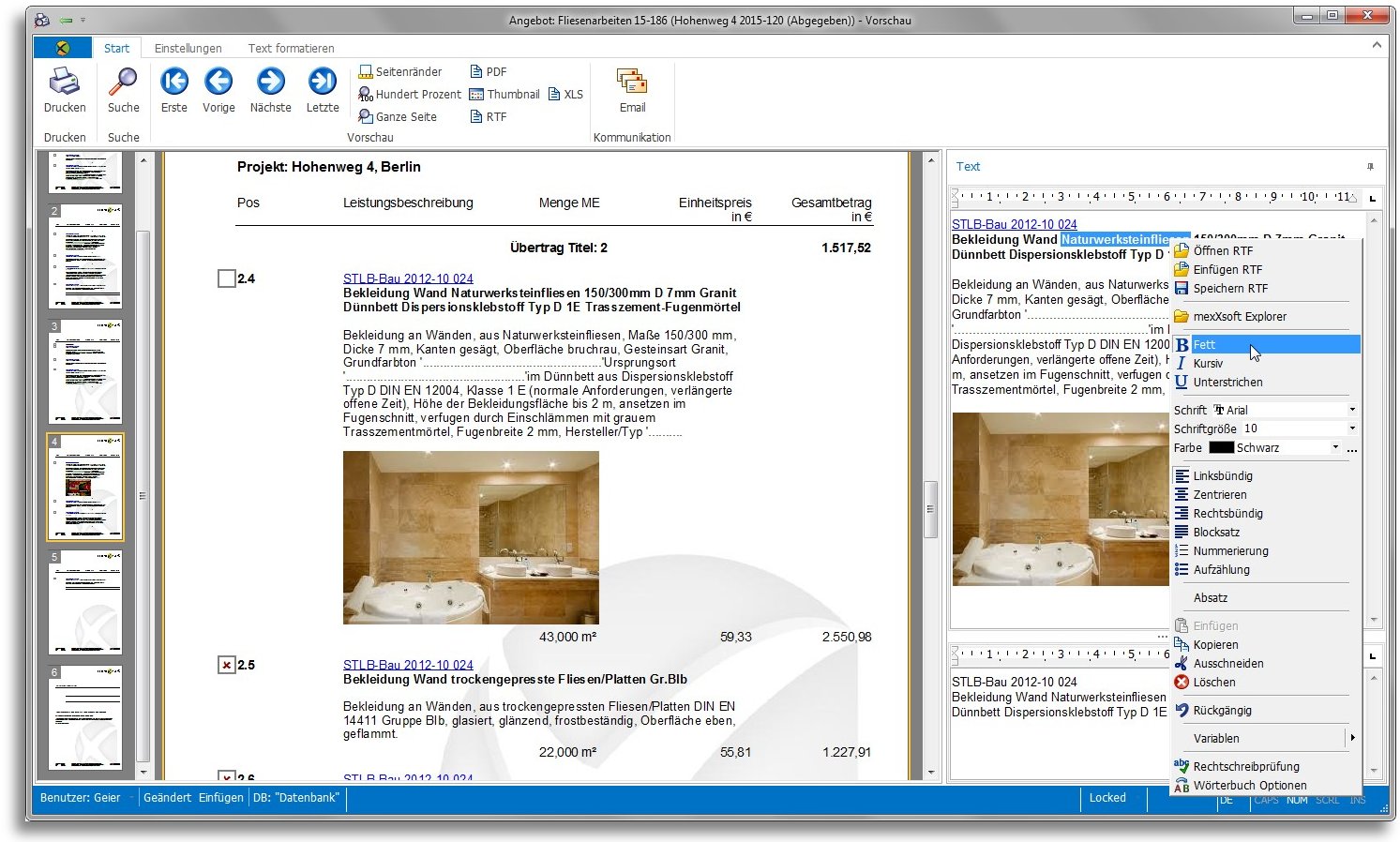Open the quick access toolbar dropdown arrow

83,20
